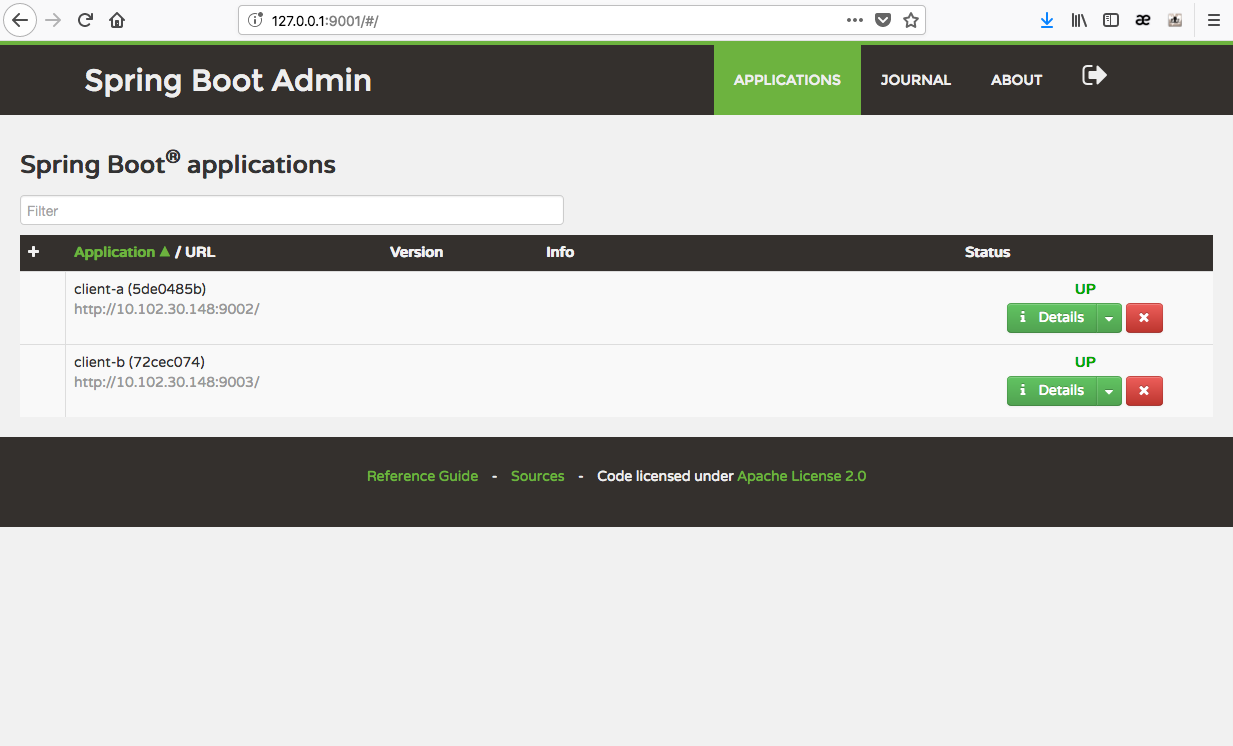This screenshot has width=1233, height=746.
Task: Click the Spring Boot applications heading
Action: point(178,163)
